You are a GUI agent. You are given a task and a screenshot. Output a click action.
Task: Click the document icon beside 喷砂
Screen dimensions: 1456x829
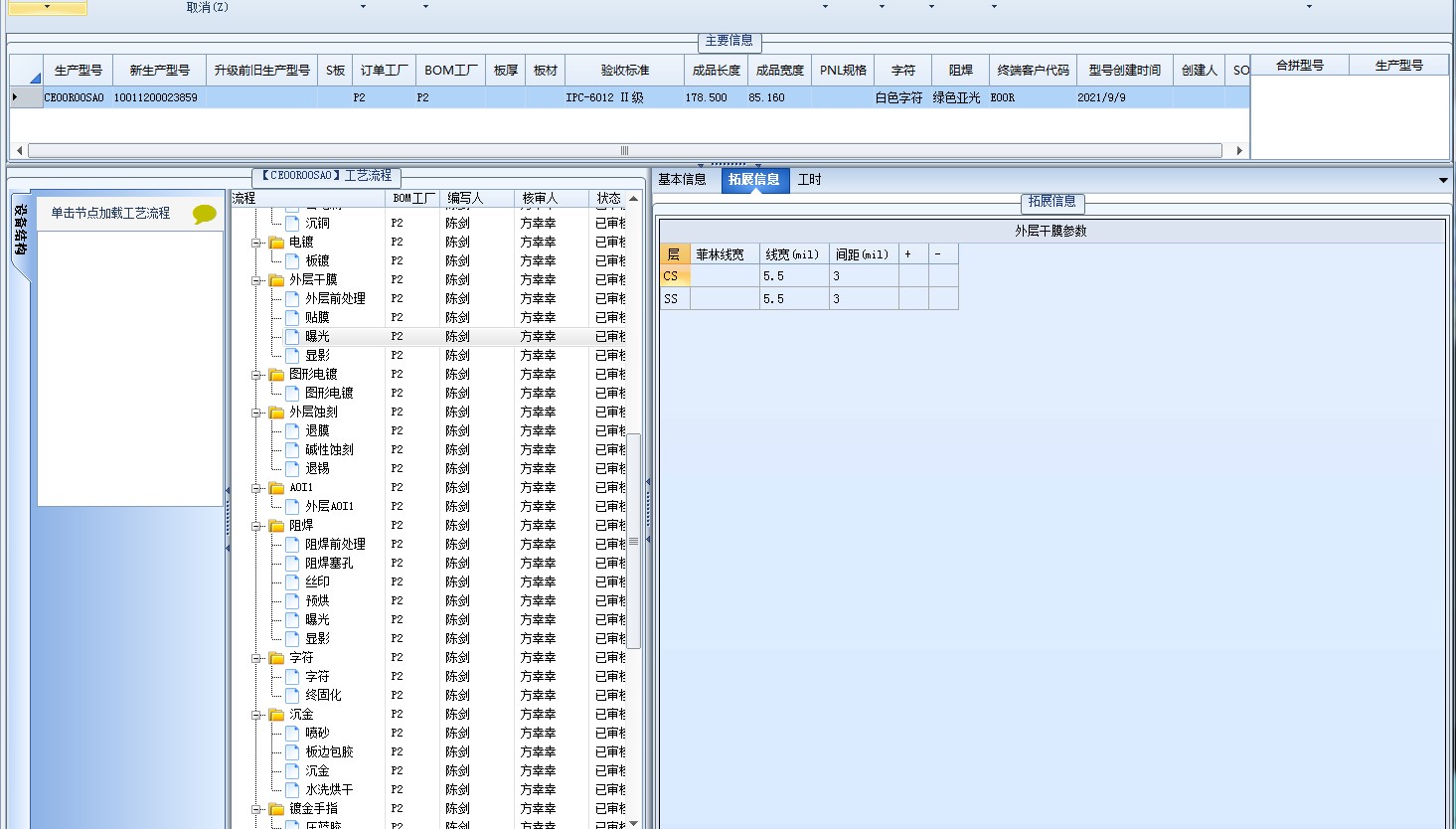click(292, 734)
